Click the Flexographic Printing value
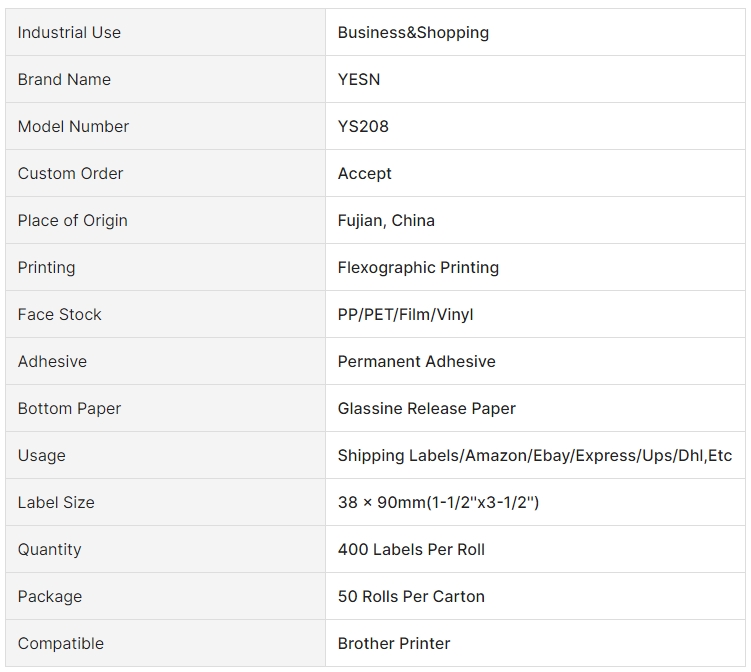 click(418, 268)
